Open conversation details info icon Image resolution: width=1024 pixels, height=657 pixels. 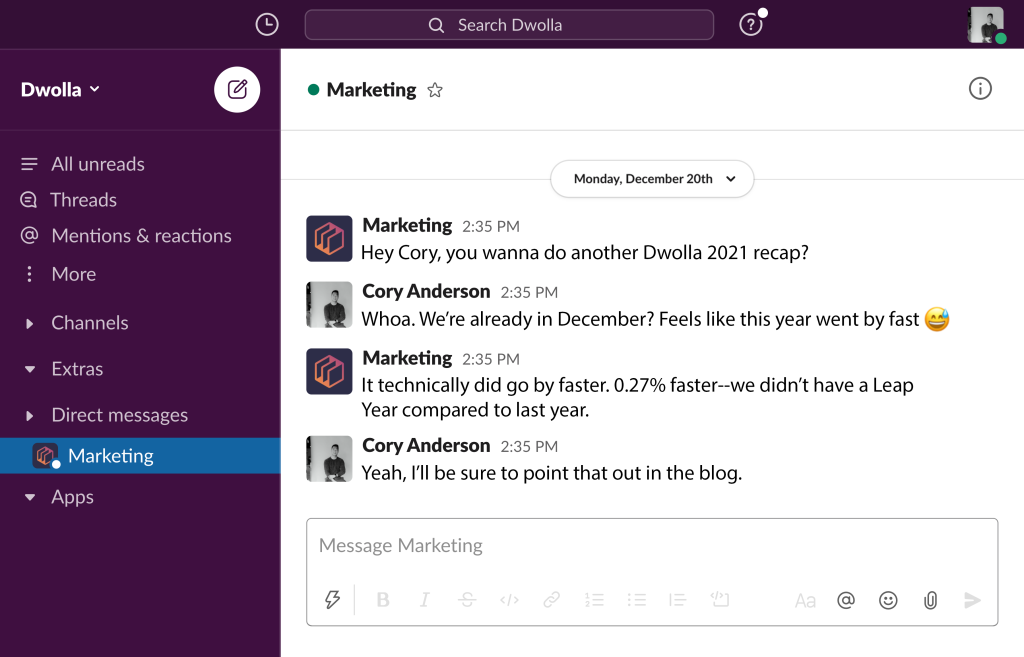980,89
